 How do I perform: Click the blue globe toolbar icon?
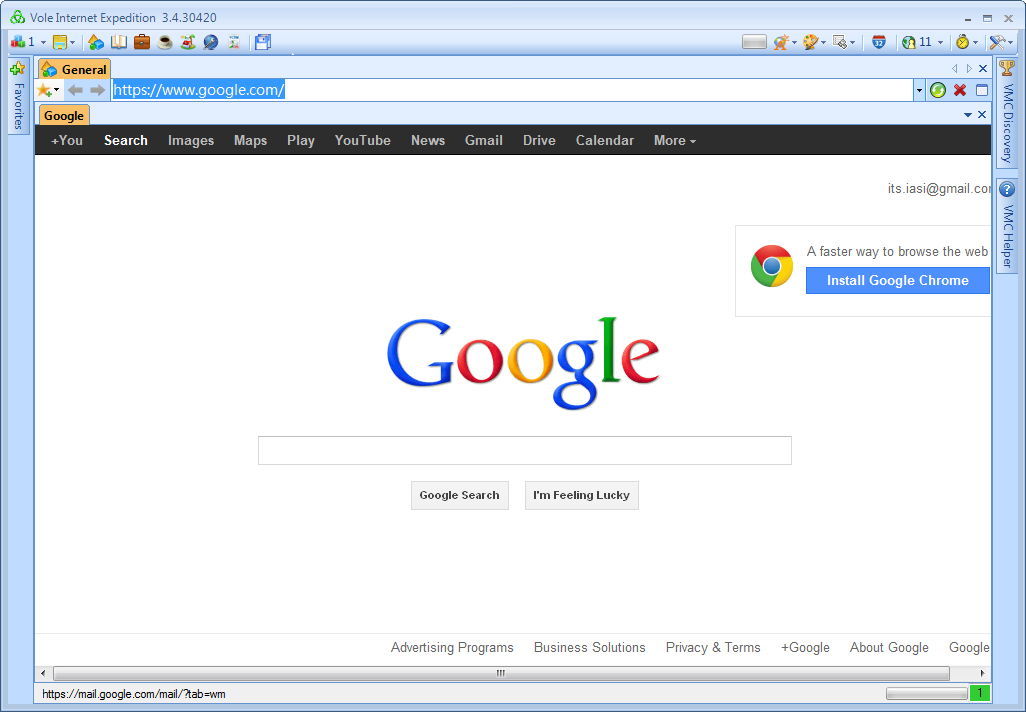tap(211, 42)
